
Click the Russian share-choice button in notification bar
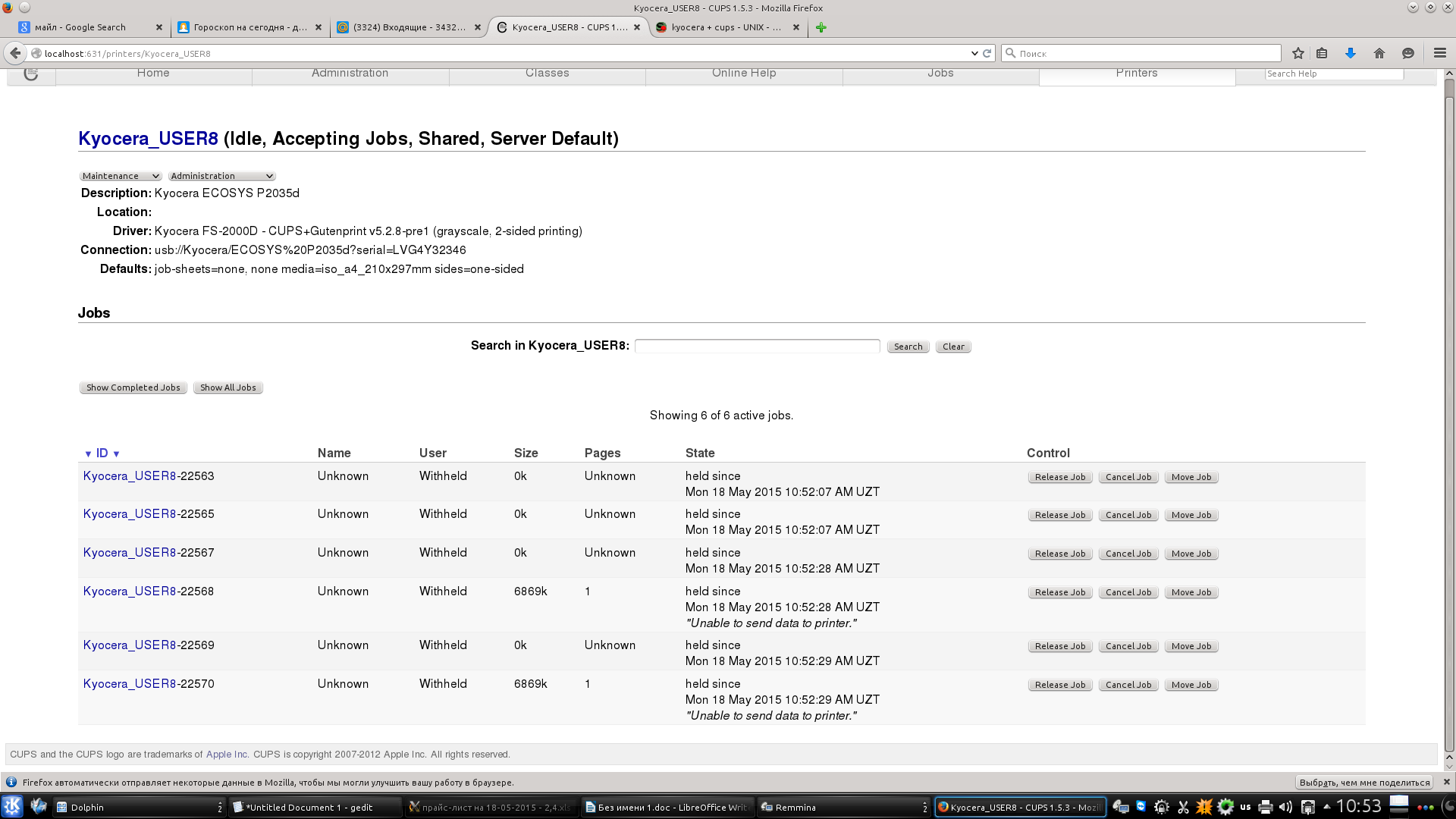tap(1365, 782)
